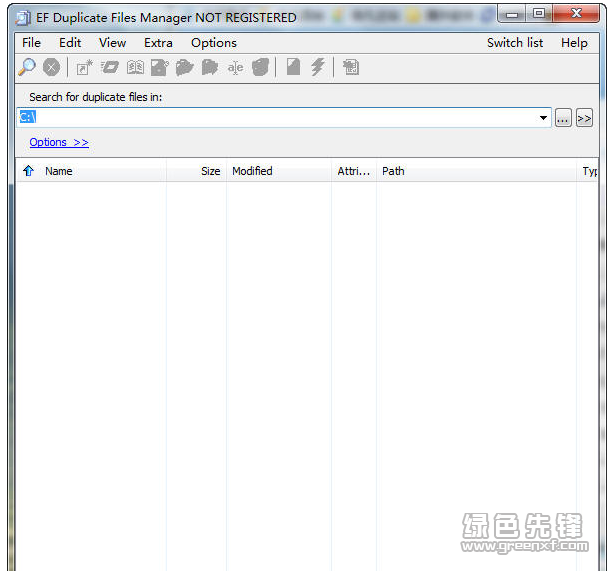Click the lightning bolt toolbar icon
Viewport: 610px width, 571px height.
point(318,67)
